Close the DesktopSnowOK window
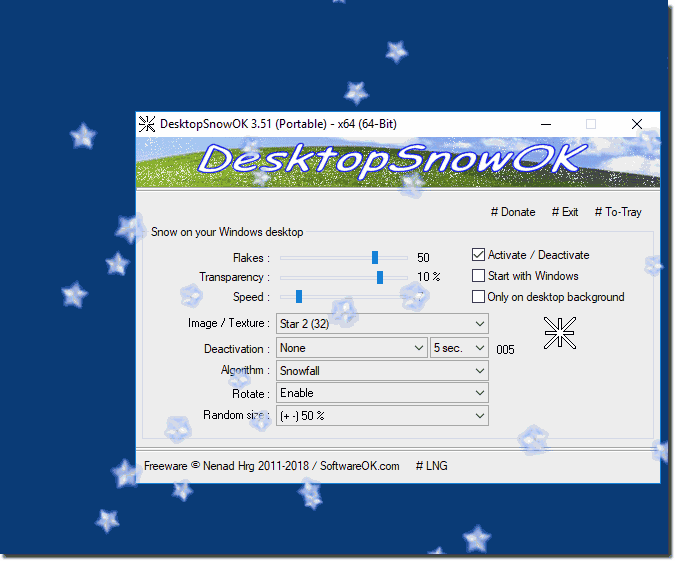Image resolution: width=675 pixels, height=561 pixels. click(x=637, y=124)
